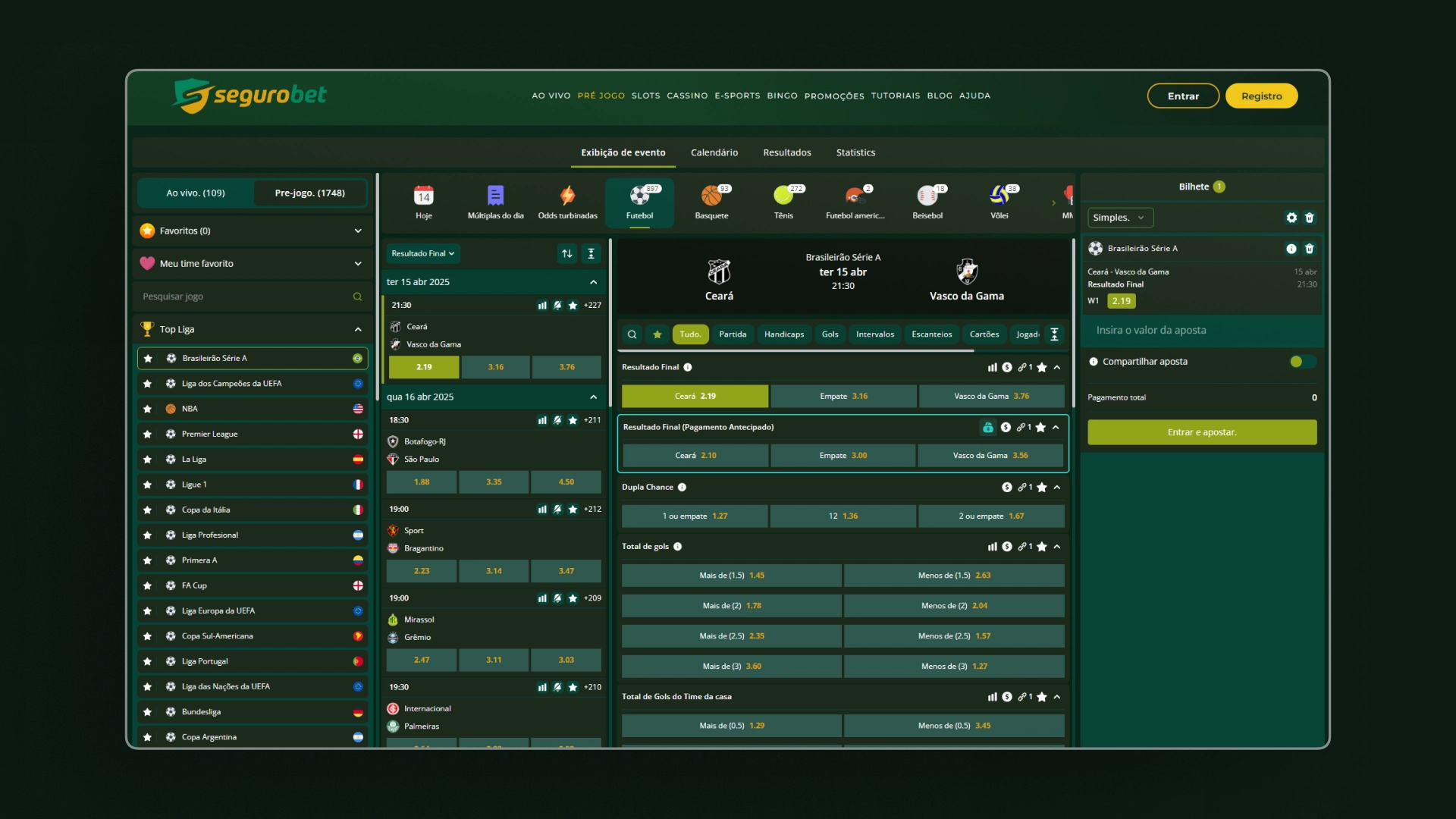The height and width of the screenshot is (819, 1456).
Task: Toggle the Compartilhar aposta switch
Action: coord(1303,362)
